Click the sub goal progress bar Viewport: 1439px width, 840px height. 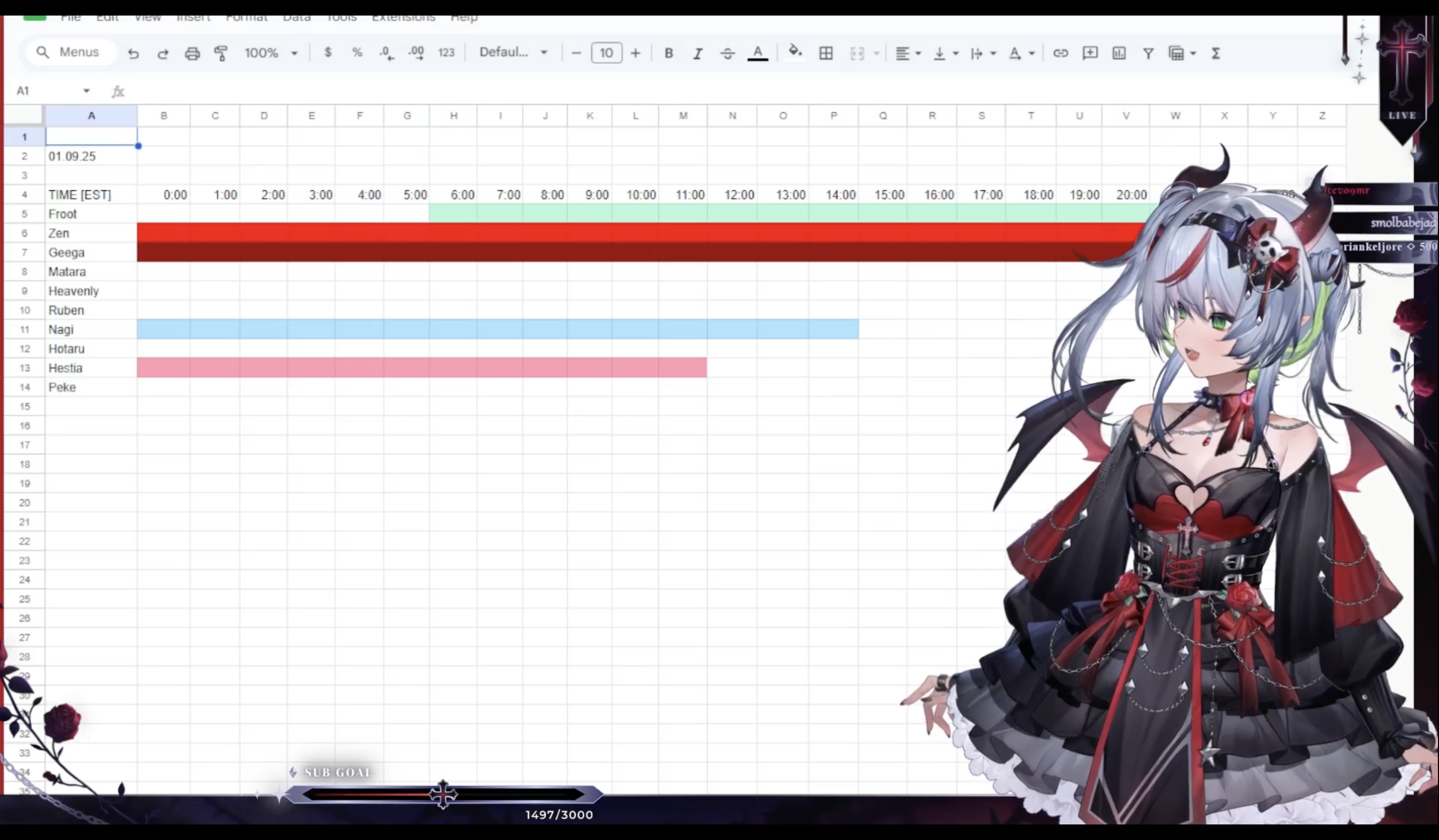pyautogui.click(x=444, y=794)
